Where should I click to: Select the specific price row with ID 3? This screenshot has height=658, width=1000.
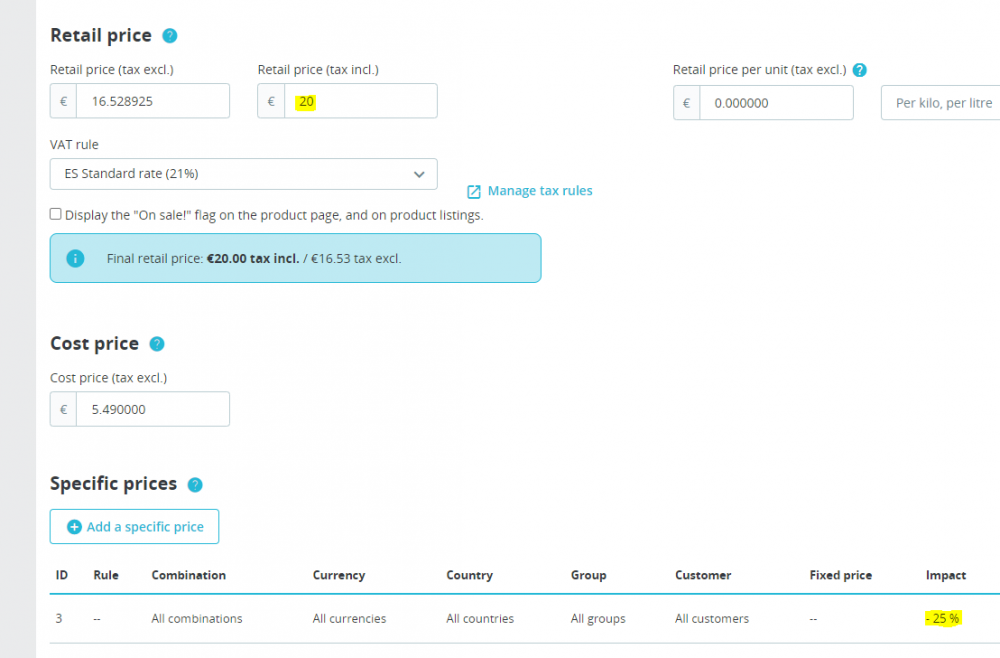pos(500,619)
